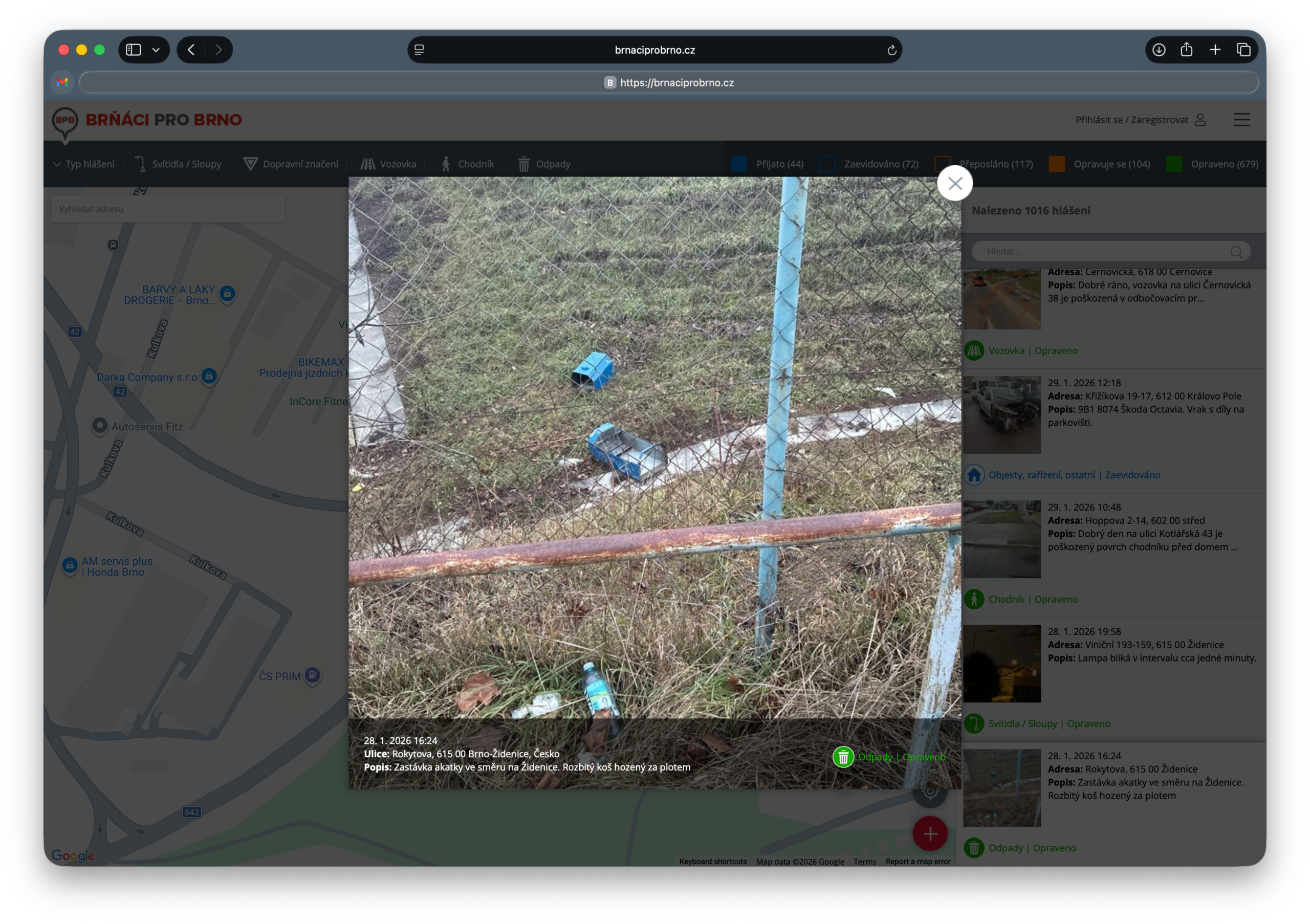Select the Odpady category filter
Viewport: 1310px width, 924px height.
point(544,164)
